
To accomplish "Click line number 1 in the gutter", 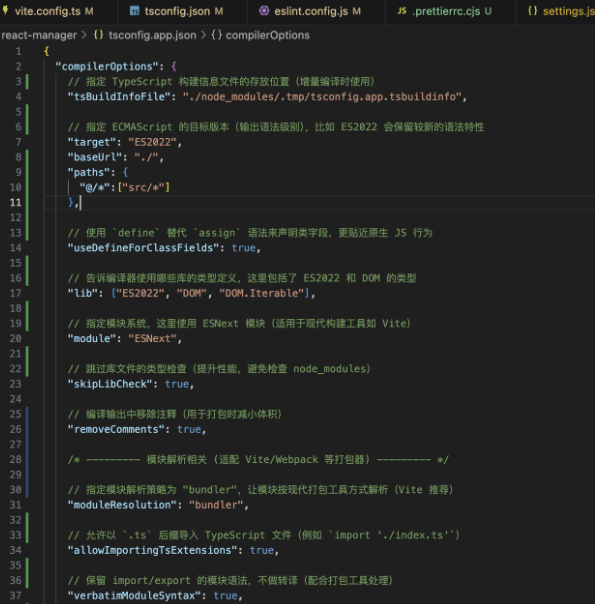I will coord(18,51).
